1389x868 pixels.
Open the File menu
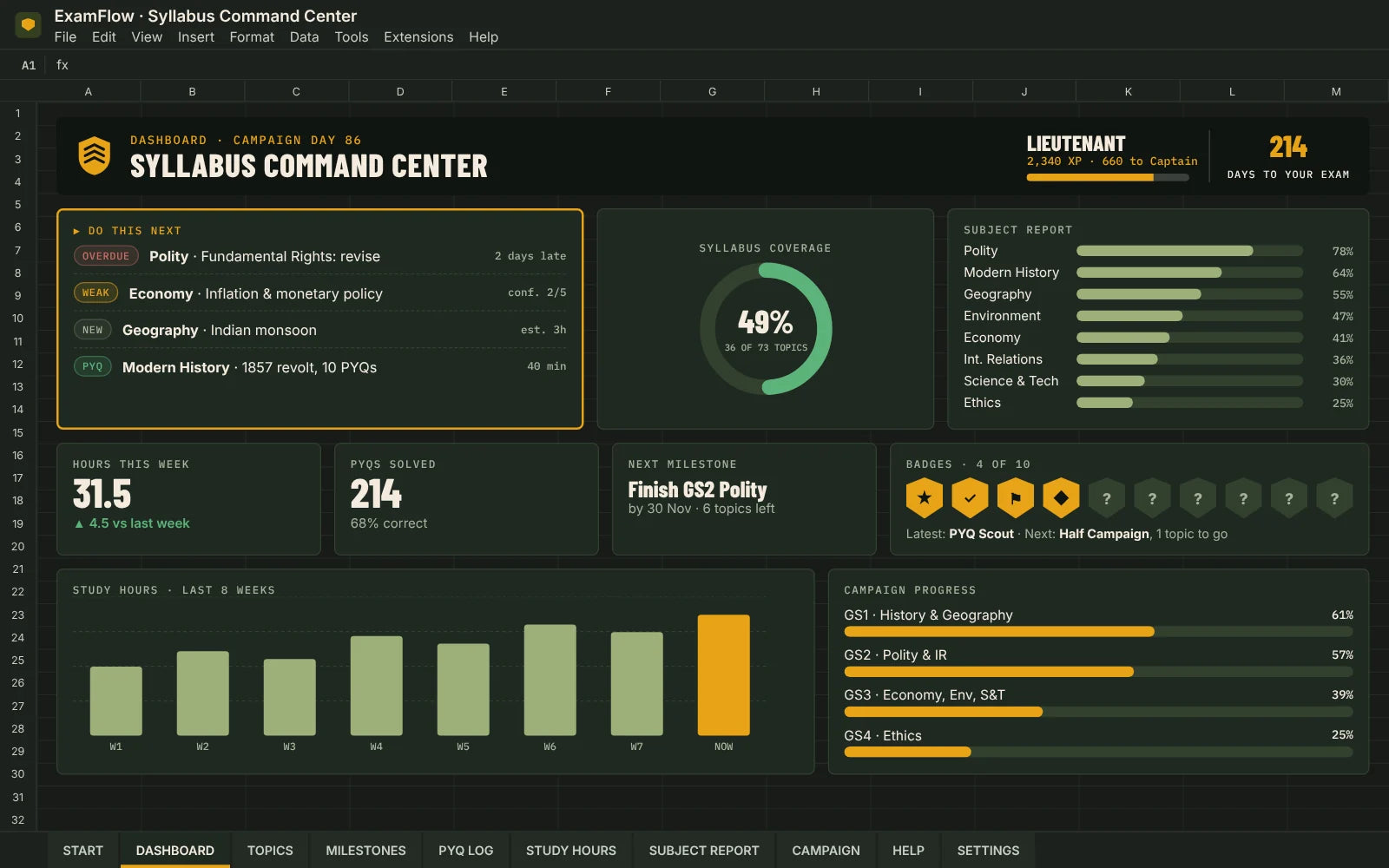(x=65, y=37)
